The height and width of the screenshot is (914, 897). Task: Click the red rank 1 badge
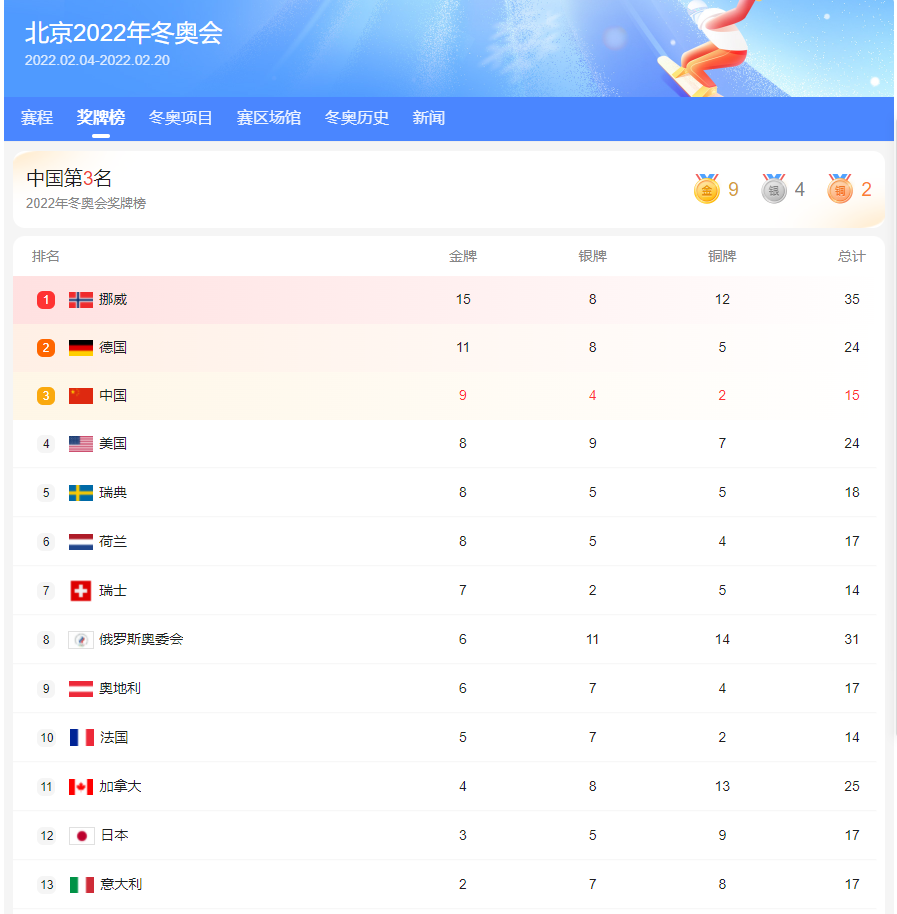46,300
